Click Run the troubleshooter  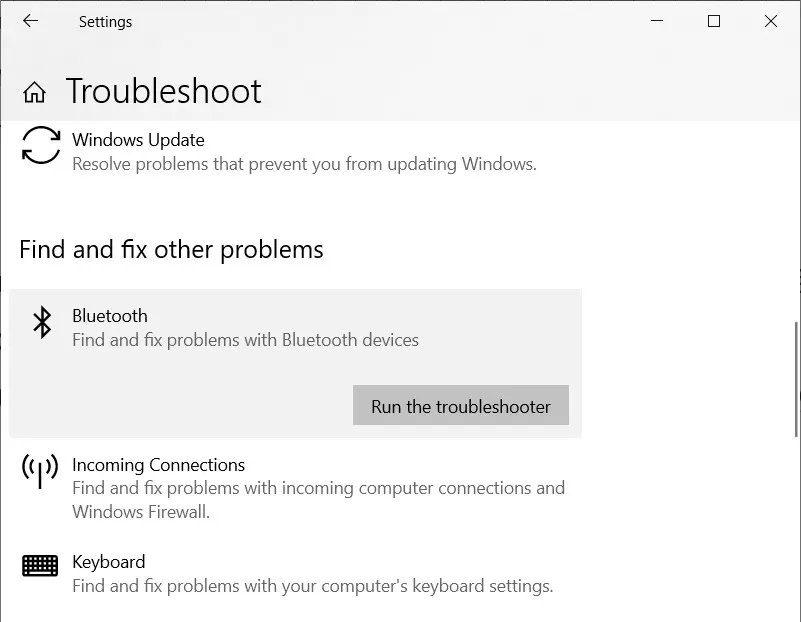point(460,406)
